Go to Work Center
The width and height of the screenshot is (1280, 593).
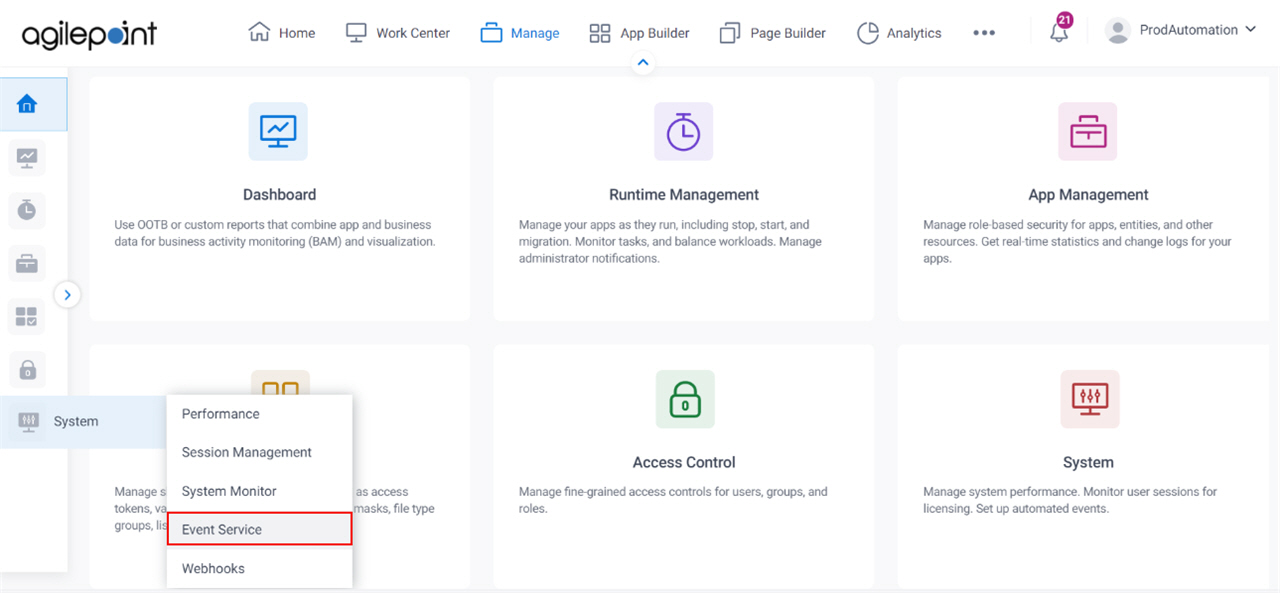[398, 33]
